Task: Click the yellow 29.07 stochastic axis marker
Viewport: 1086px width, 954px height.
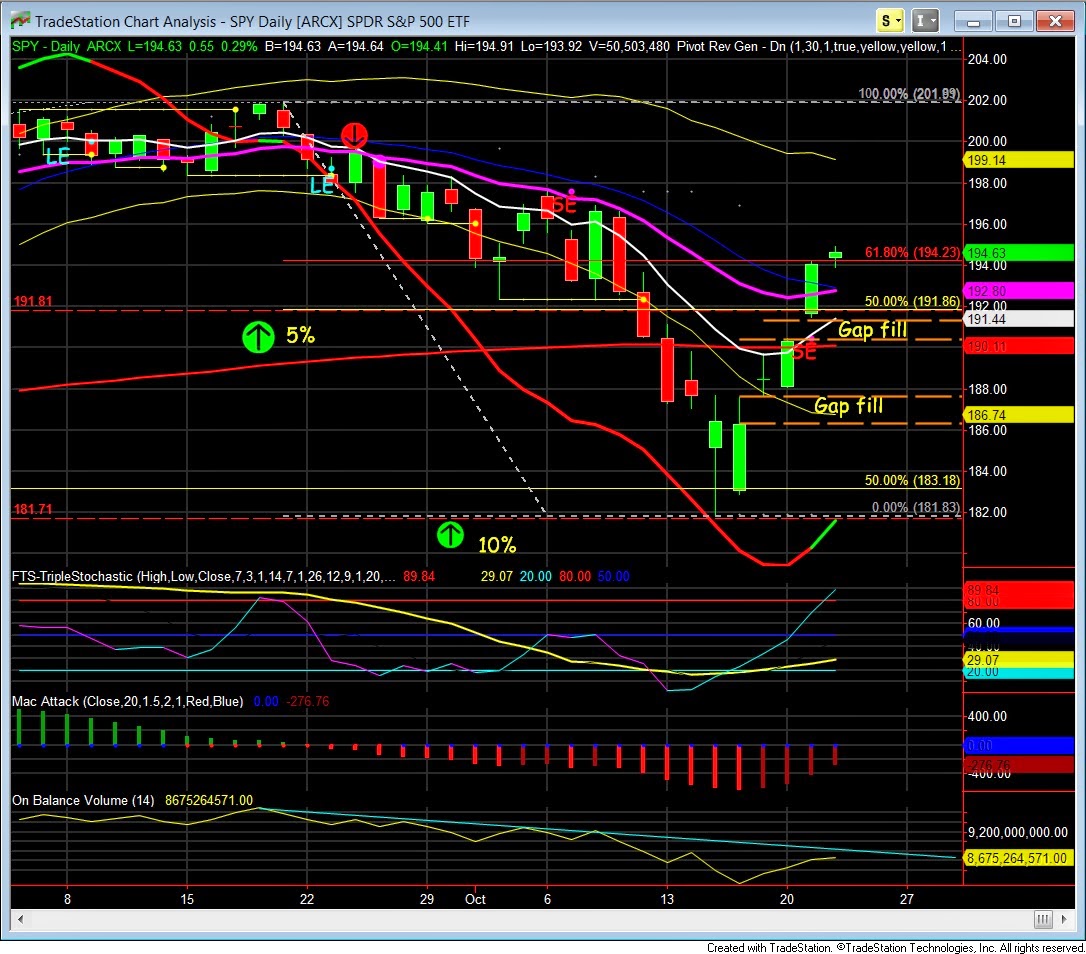Action: click(x=1019, y=660)
